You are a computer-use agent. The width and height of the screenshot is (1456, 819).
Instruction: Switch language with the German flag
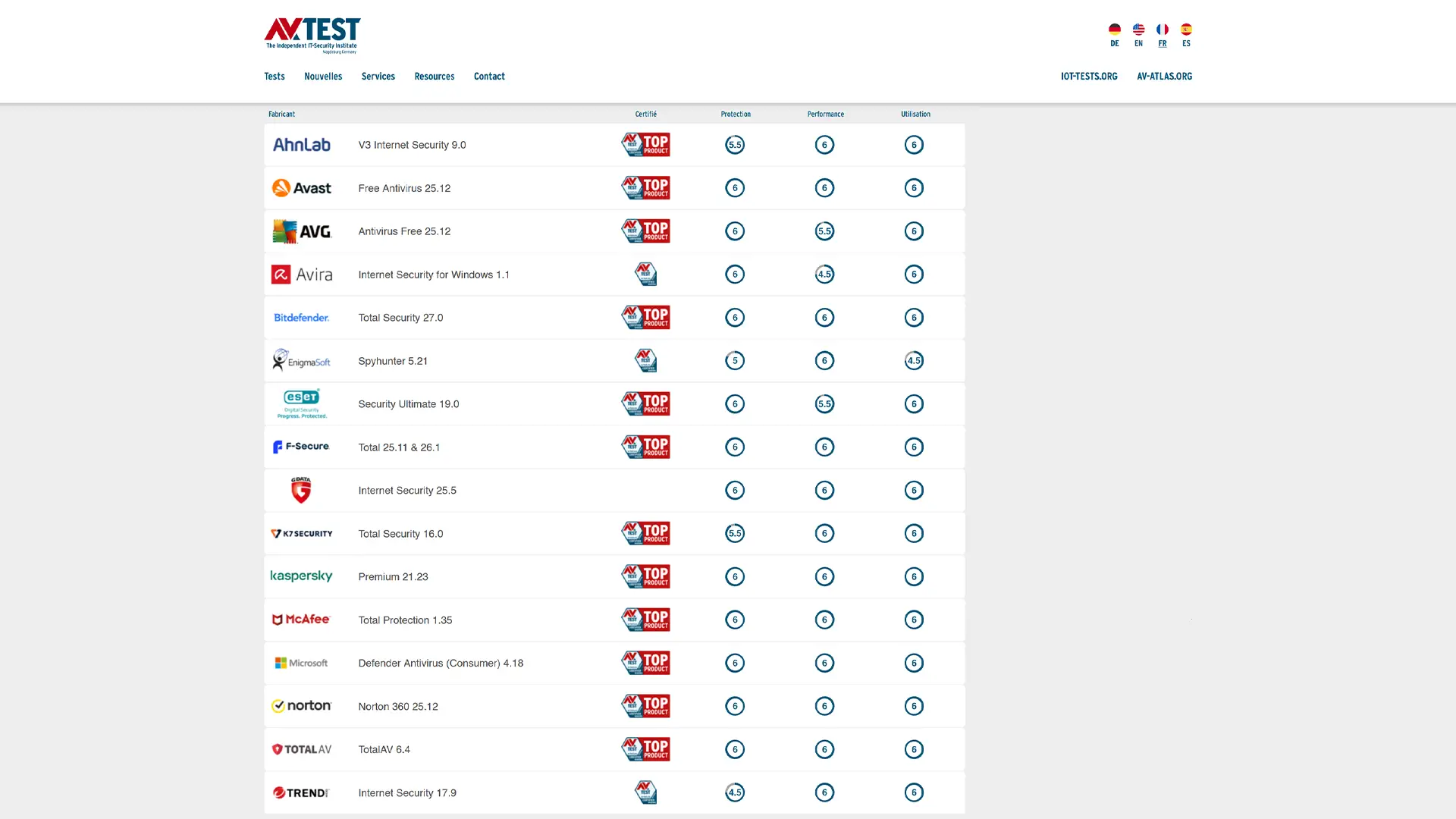coord(1114,30)
